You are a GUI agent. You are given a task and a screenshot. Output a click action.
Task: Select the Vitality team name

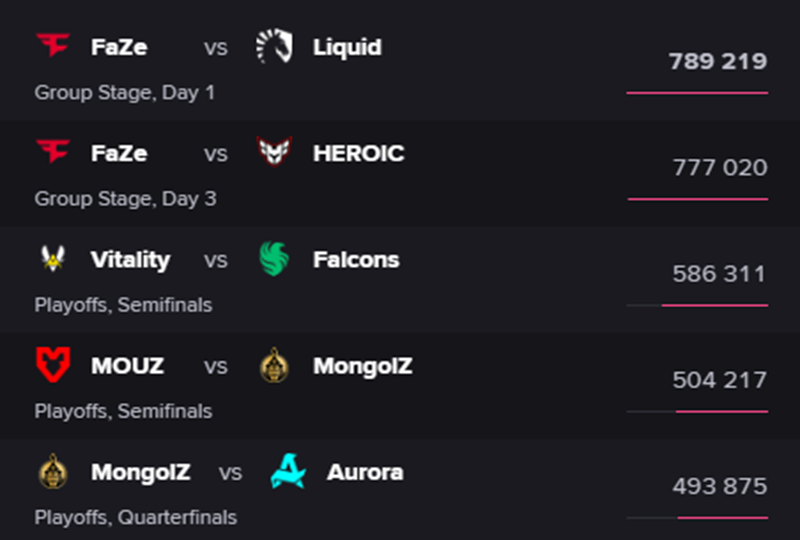click(x=131, y=260)
